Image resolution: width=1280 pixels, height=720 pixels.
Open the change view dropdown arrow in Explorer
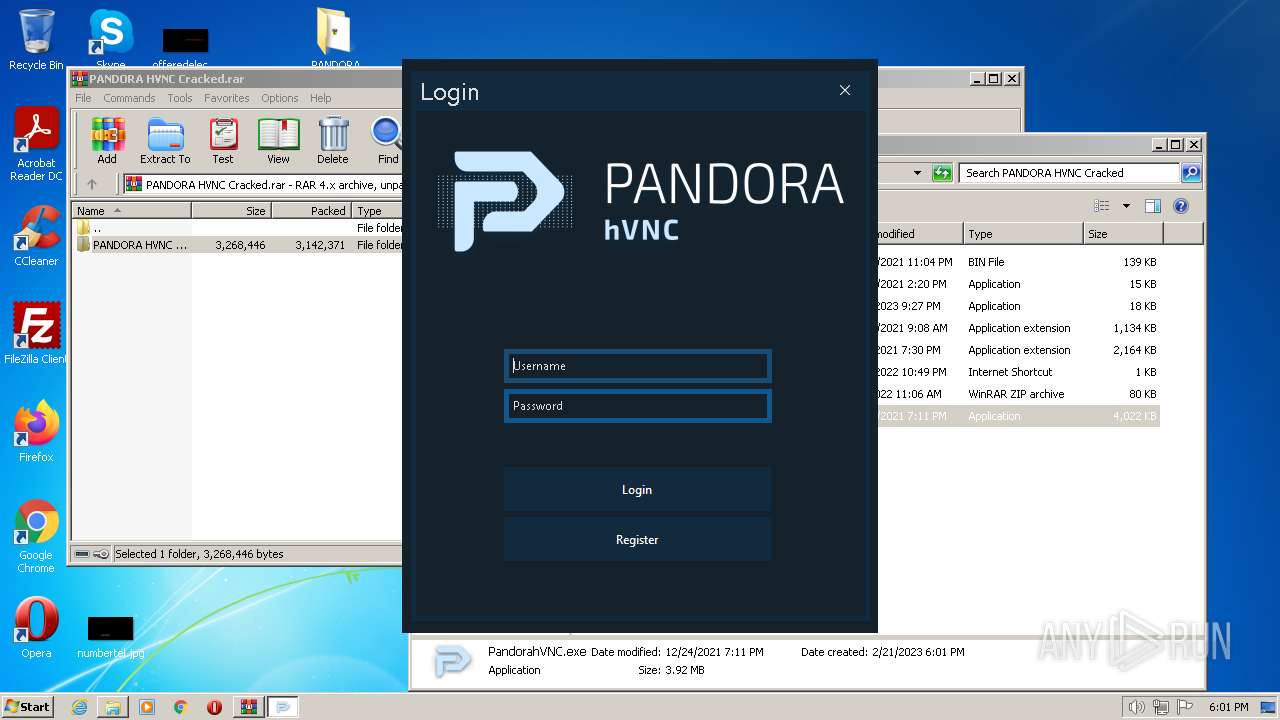pos(1126,206)
